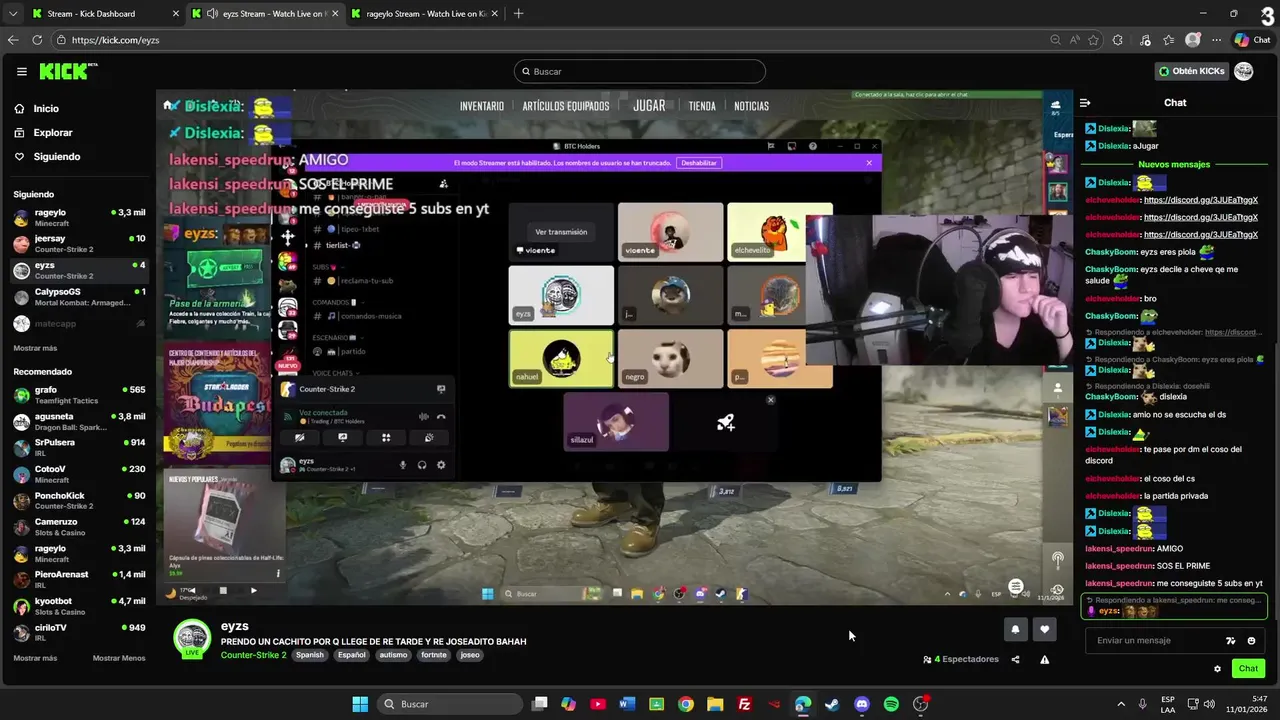This screenshot has width=1280, height=720.
Task: Open the browser profile icon
Action: pyautogui.click(x=1192, y=40)
